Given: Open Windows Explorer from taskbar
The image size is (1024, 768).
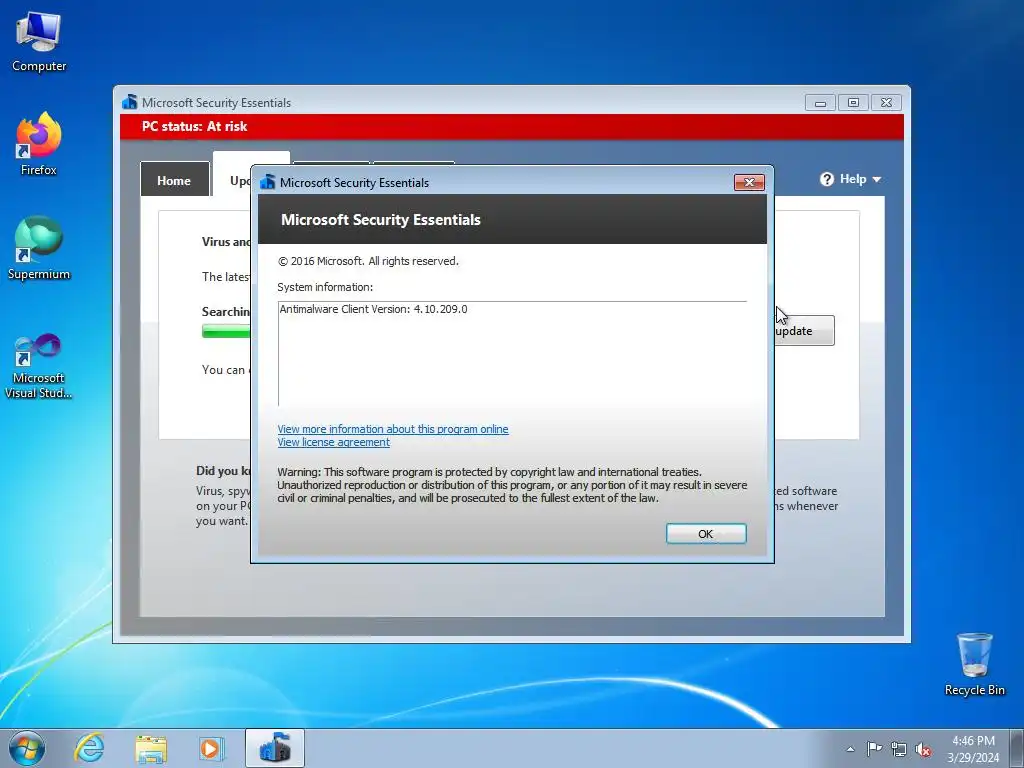Looking at the screenshot, I should coord(151,748).
